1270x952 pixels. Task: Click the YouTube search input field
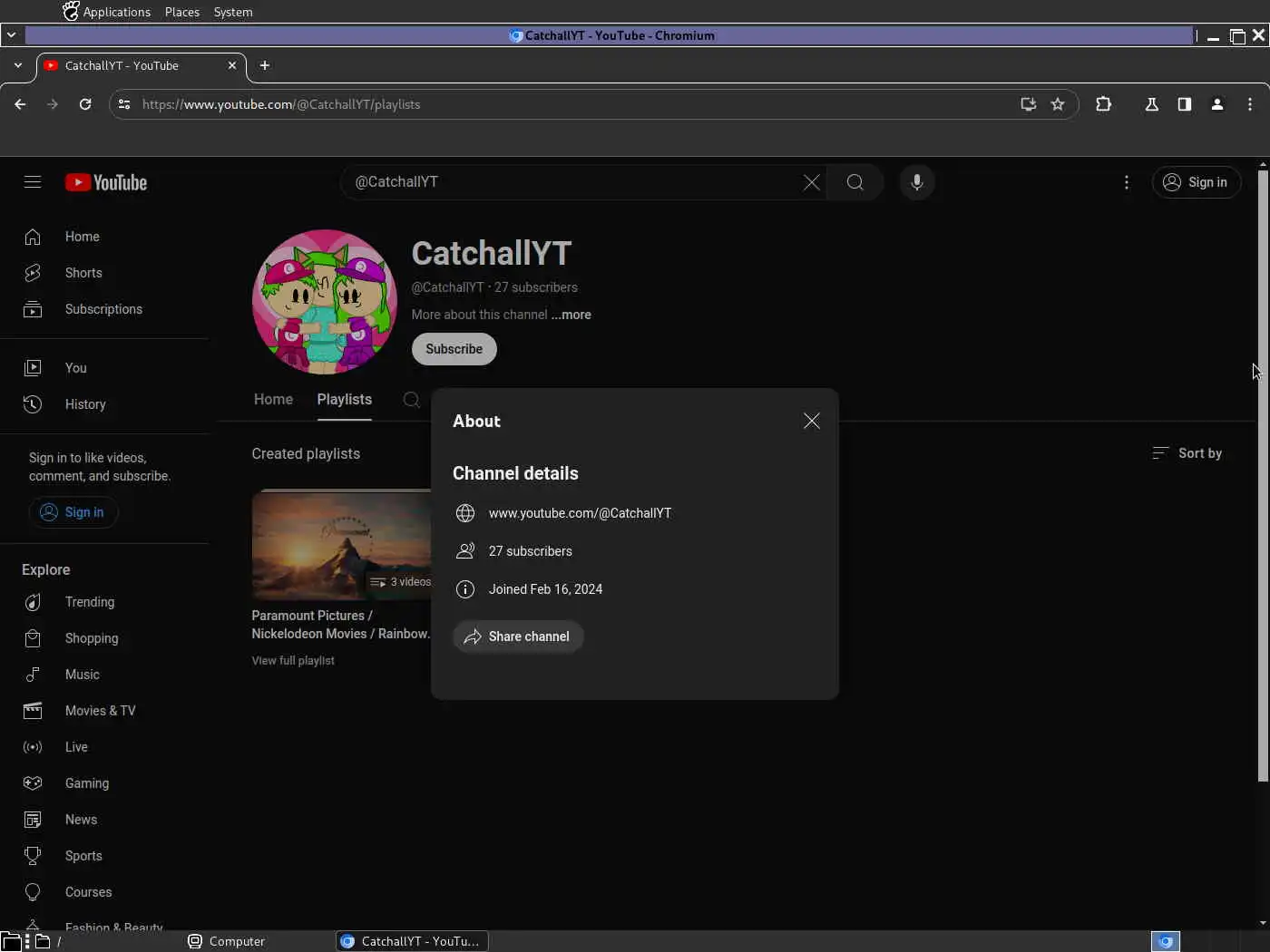coord(576,182)
